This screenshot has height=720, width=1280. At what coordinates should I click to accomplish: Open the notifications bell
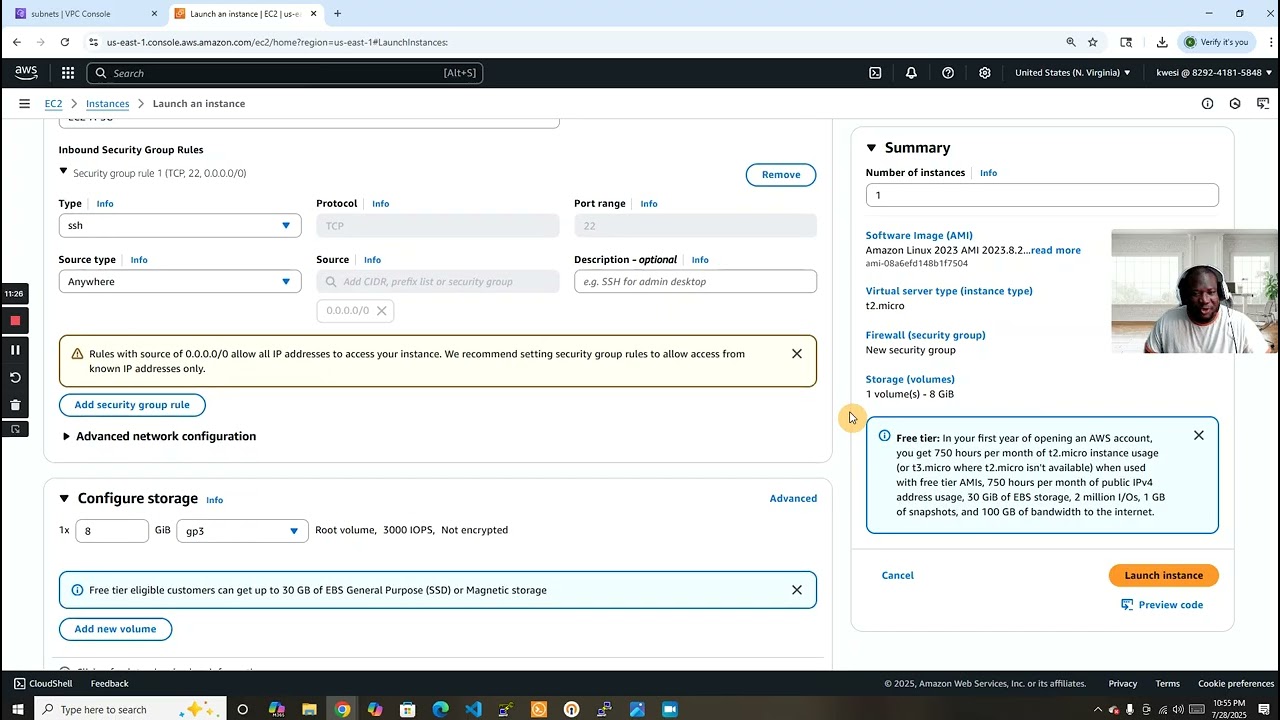coord(911,73)
